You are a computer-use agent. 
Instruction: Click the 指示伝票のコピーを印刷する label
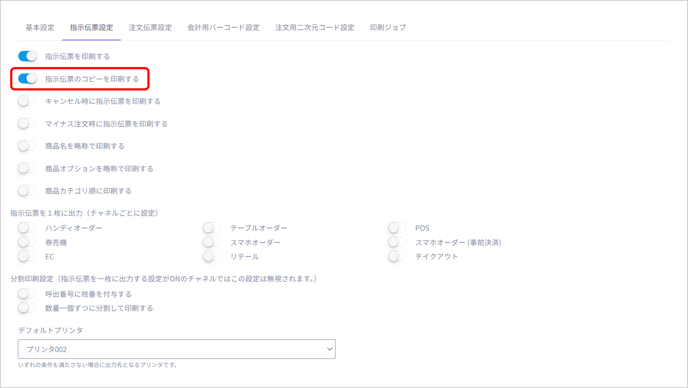(92, 79)
